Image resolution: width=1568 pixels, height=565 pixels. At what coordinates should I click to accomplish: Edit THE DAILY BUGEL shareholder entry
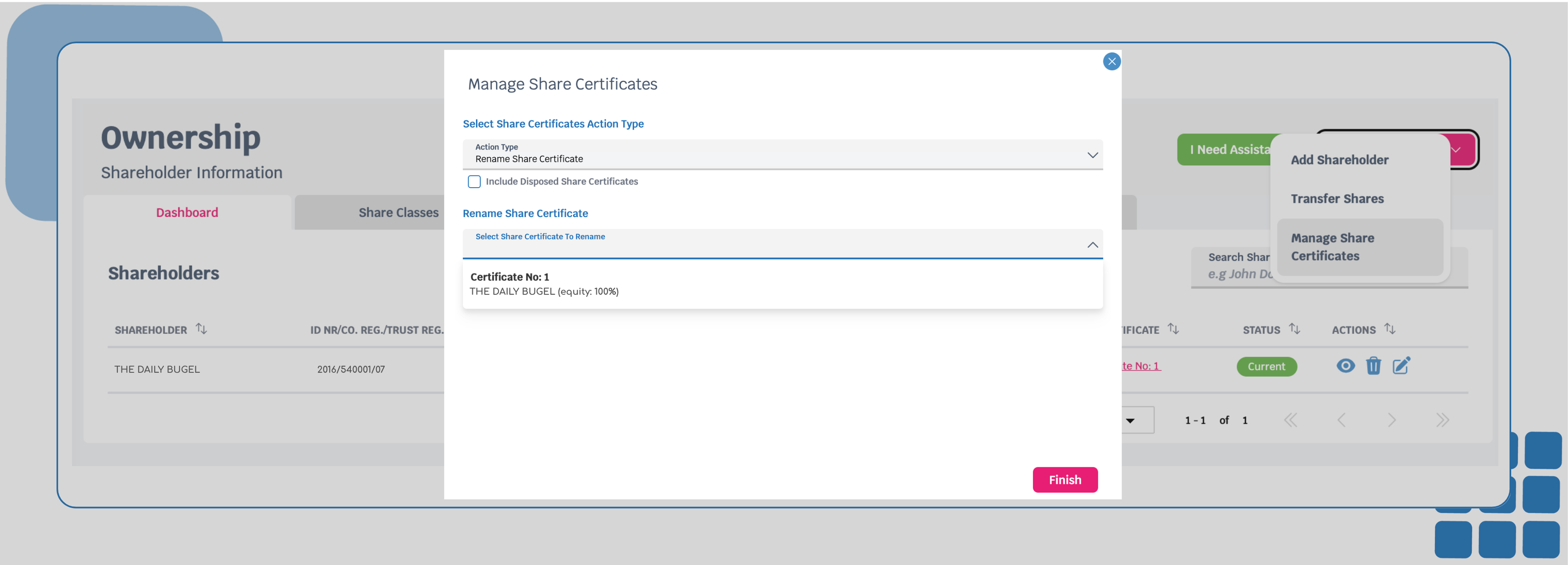coord(1401,366)
